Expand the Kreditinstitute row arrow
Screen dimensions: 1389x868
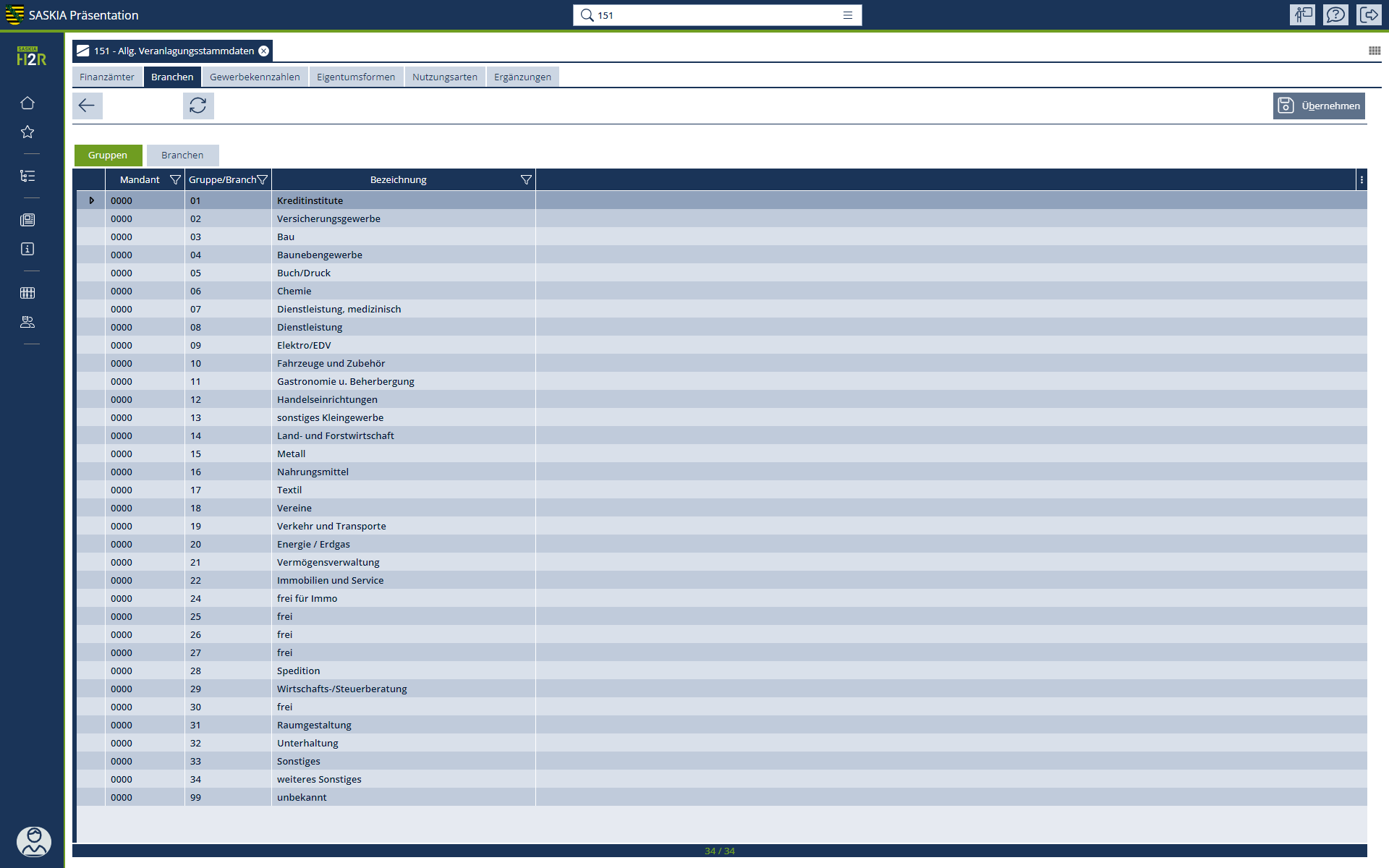(91, 200)
